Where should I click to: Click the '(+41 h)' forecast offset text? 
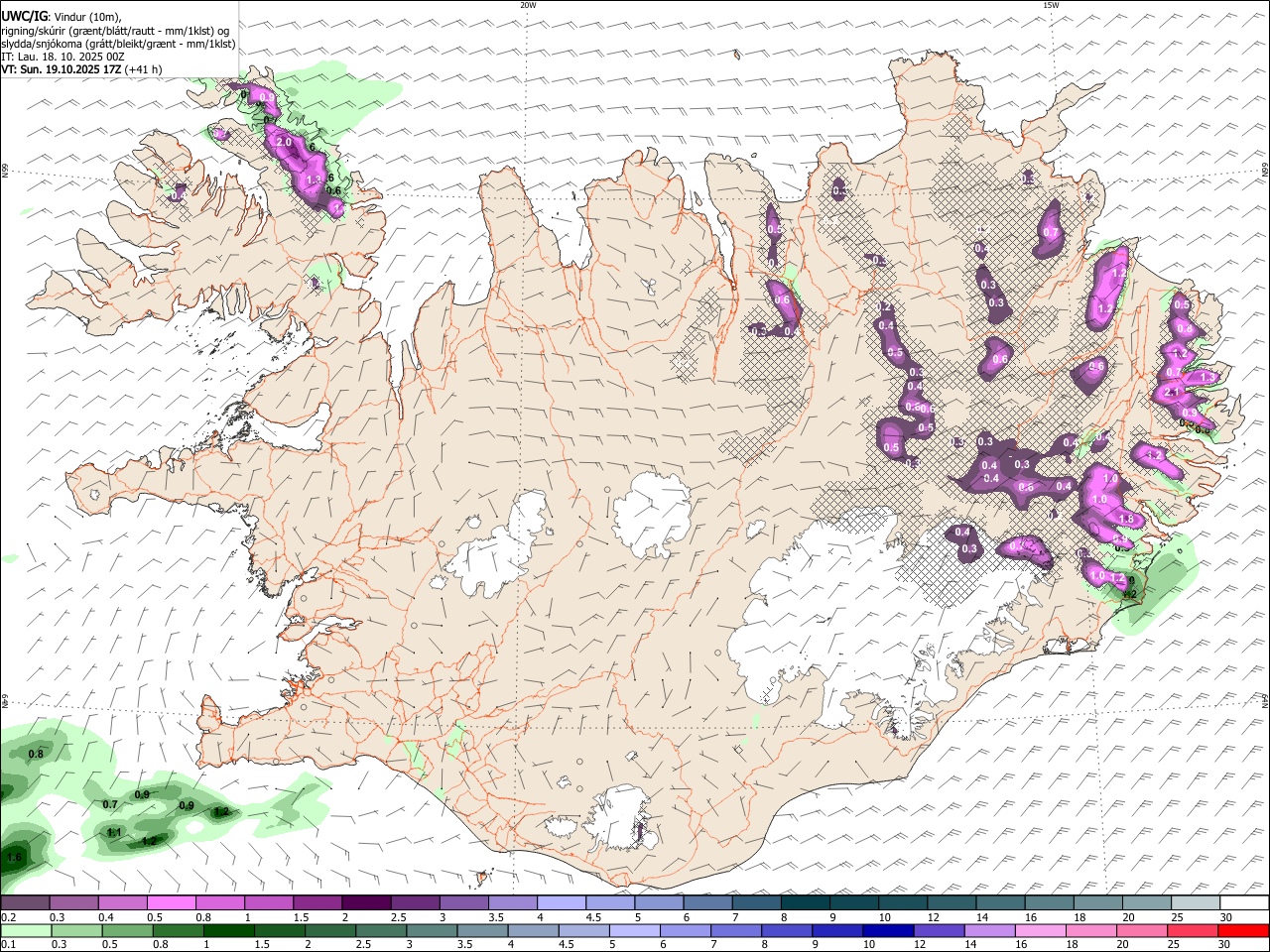tap(144, 69)
